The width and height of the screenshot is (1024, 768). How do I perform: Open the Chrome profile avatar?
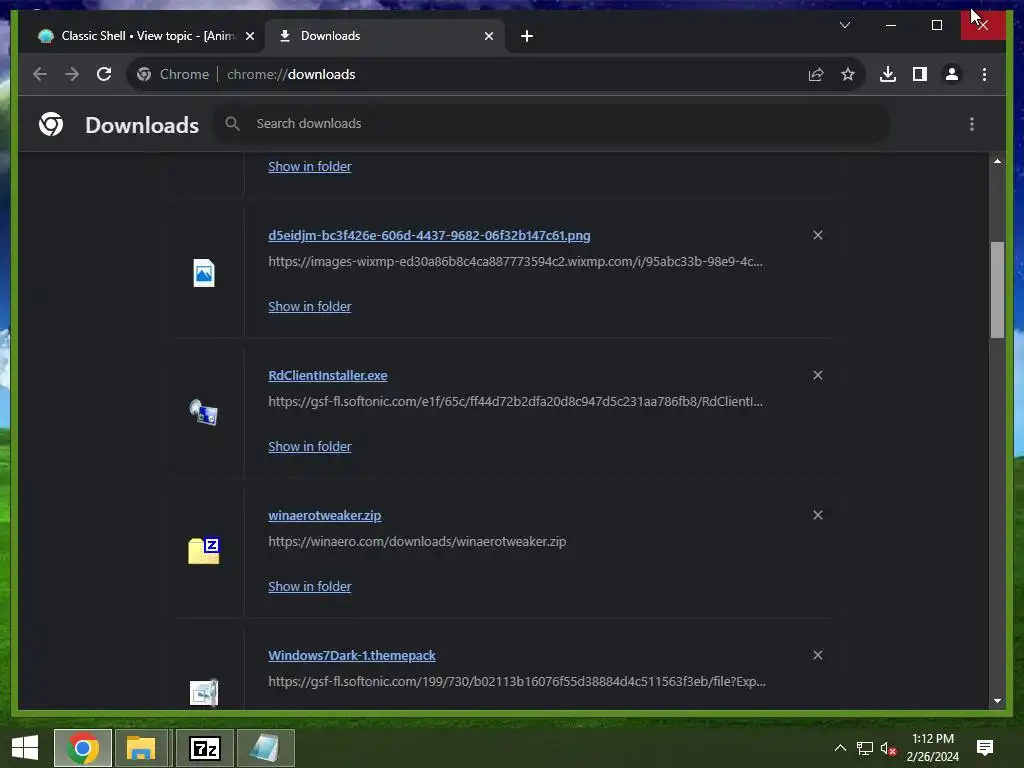click(x=952, y=74)
